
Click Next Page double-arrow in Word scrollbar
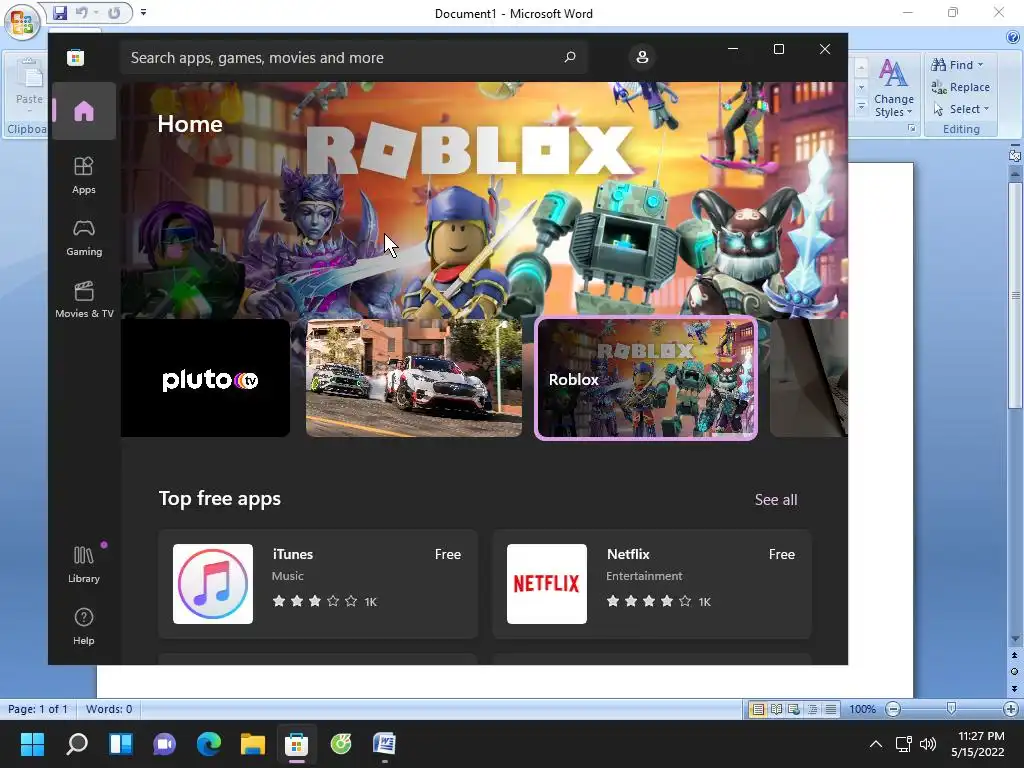tap(1014, 688)
